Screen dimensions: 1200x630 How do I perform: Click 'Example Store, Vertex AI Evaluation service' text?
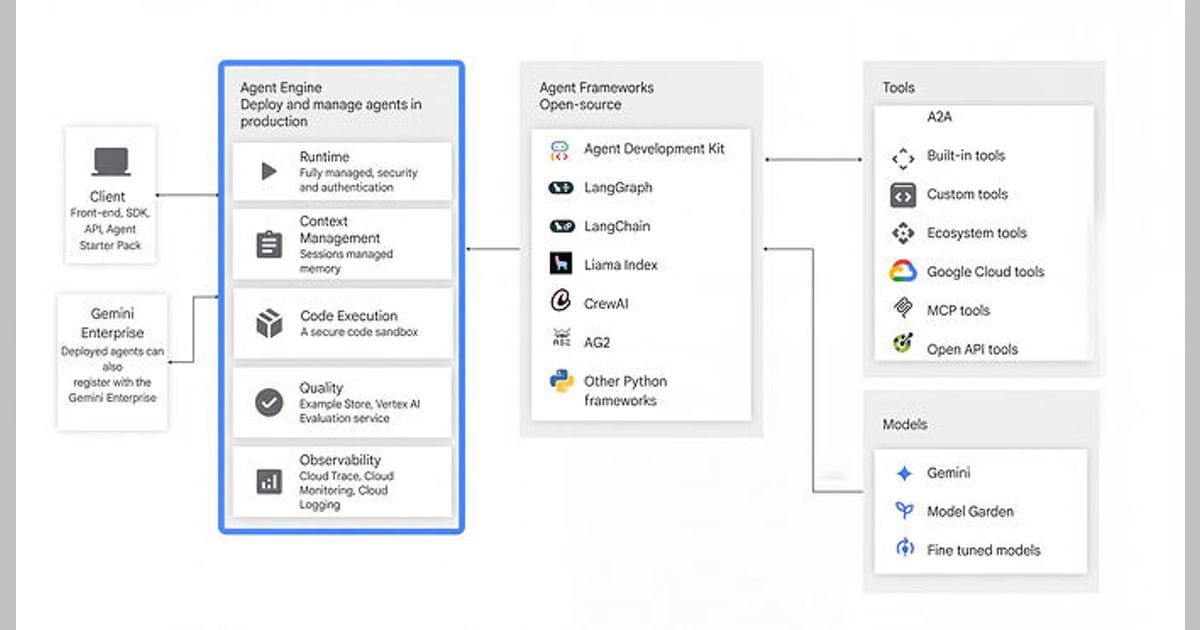pos(360,411)
